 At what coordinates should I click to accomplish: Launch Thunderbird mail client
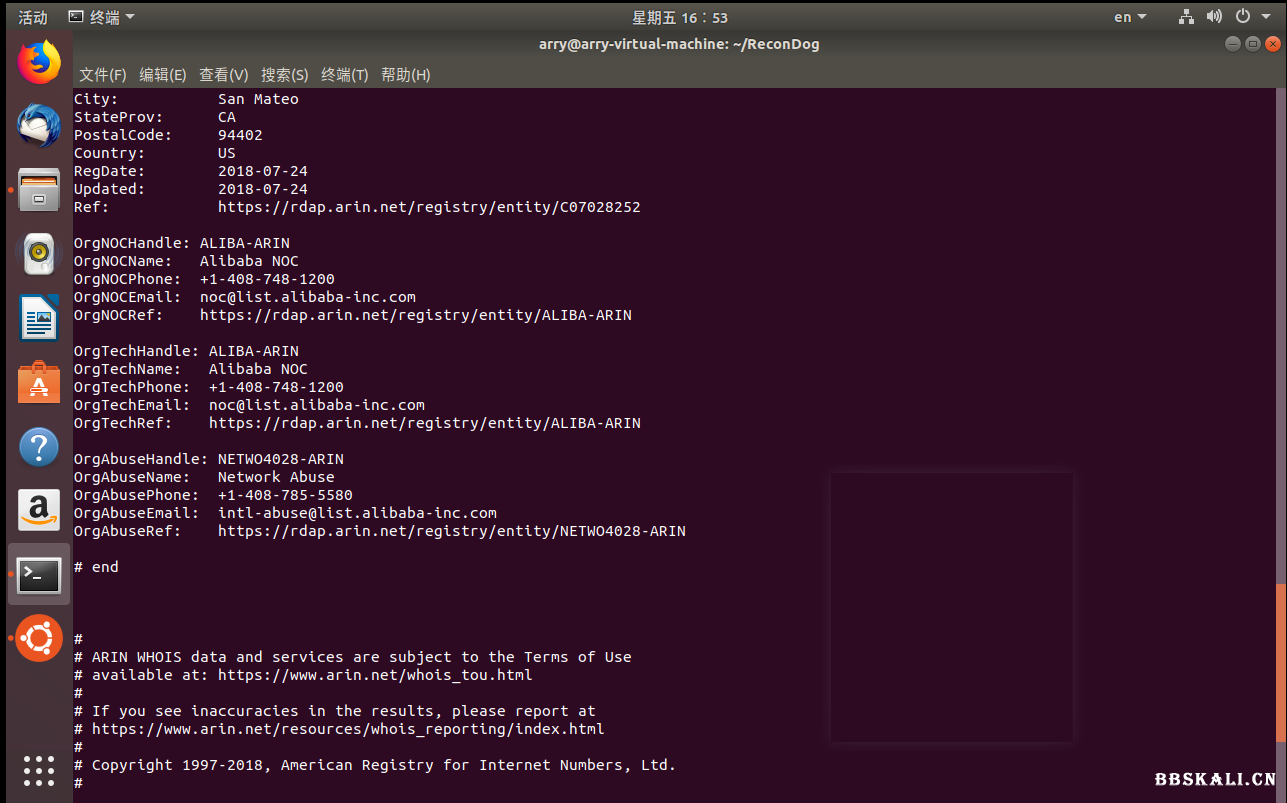pos(39,126)
